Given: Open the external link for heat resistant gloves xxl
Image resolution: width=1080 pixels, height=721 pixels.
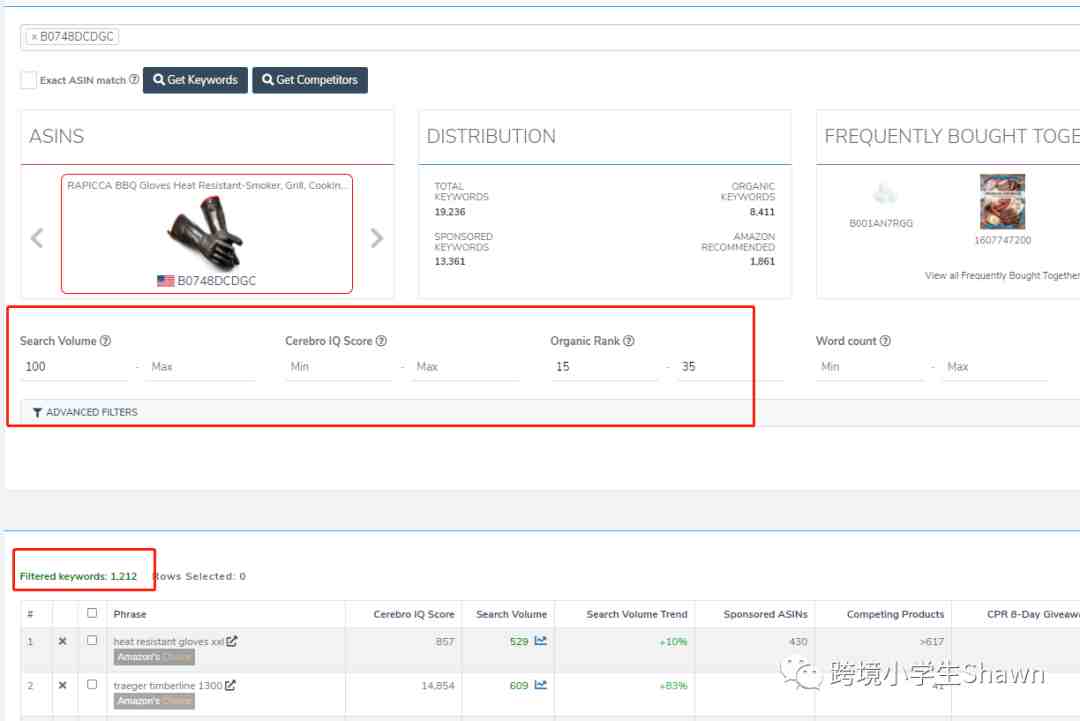Looking at the screenshot, I should click(x=231, y=641).
